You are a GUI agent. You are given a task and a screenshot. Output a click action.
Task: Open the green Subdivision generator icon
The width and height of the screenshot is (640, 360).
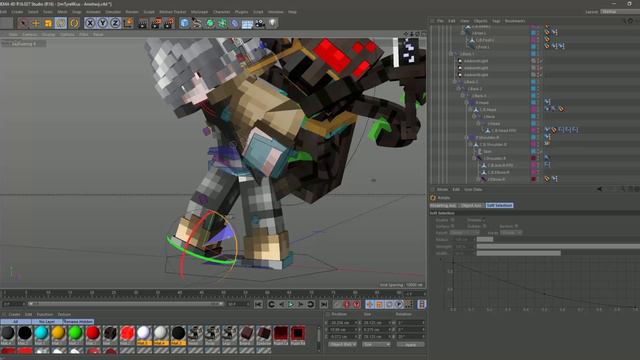210,23
